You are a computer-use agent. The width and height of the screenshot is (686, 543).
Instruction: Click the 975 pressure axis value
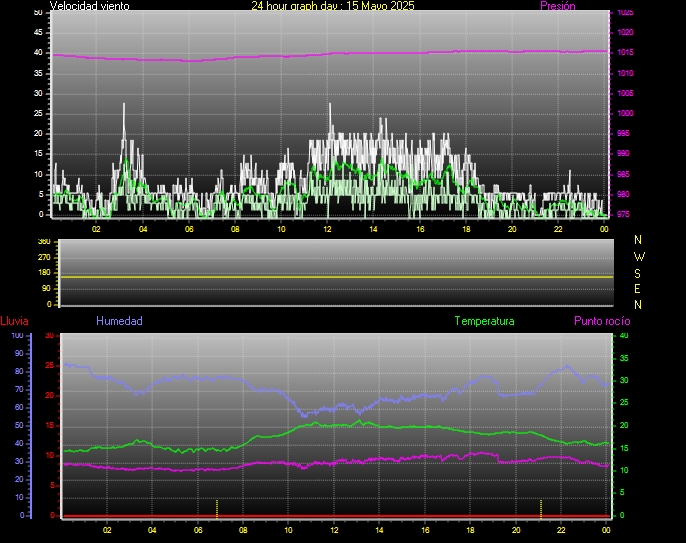[623, 214]
